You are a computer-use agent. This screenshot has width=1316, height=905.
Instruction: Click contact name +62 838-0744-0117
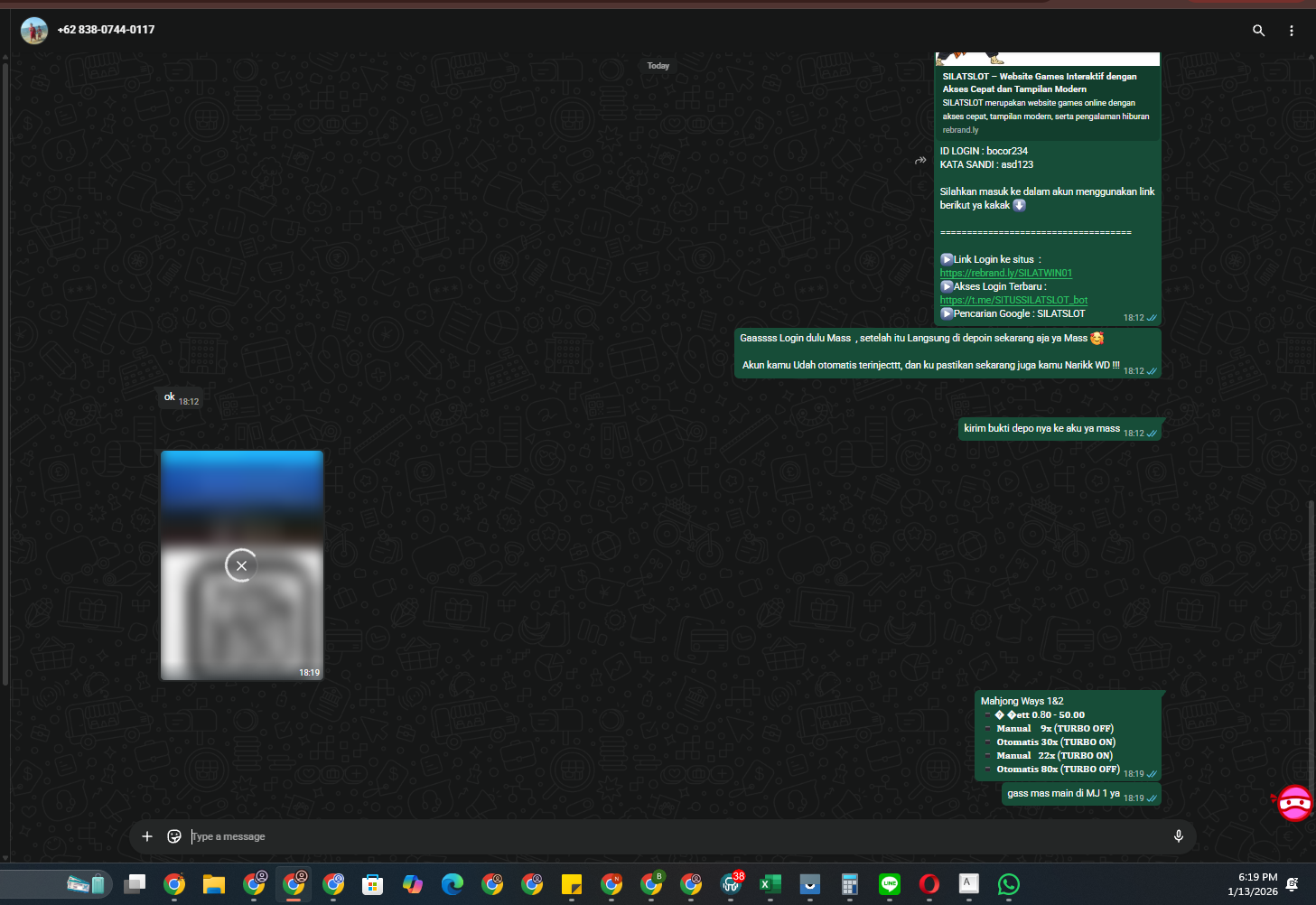106,30
